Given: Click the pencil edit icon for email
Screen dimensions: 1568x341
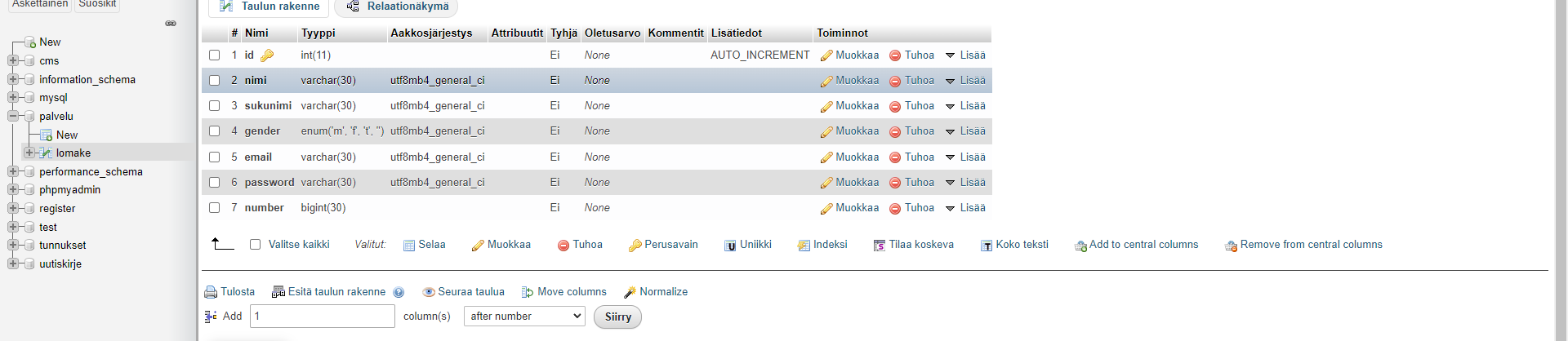Looking at the screenshot, I should pos(826,157).
